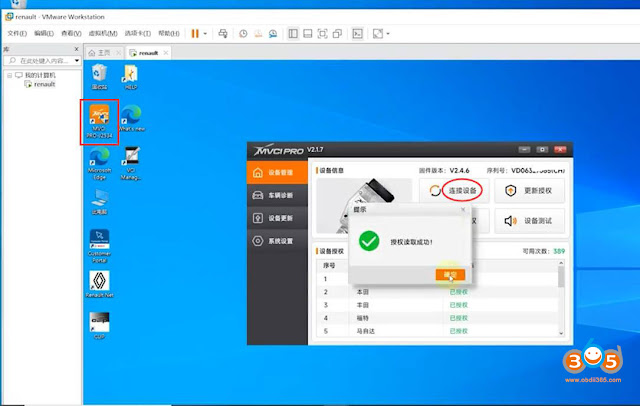The height and width of the screenshot is (406, 640).
Task: Select renault VM in the library tree
Action: pyautogui.click(x=44, y=84)
